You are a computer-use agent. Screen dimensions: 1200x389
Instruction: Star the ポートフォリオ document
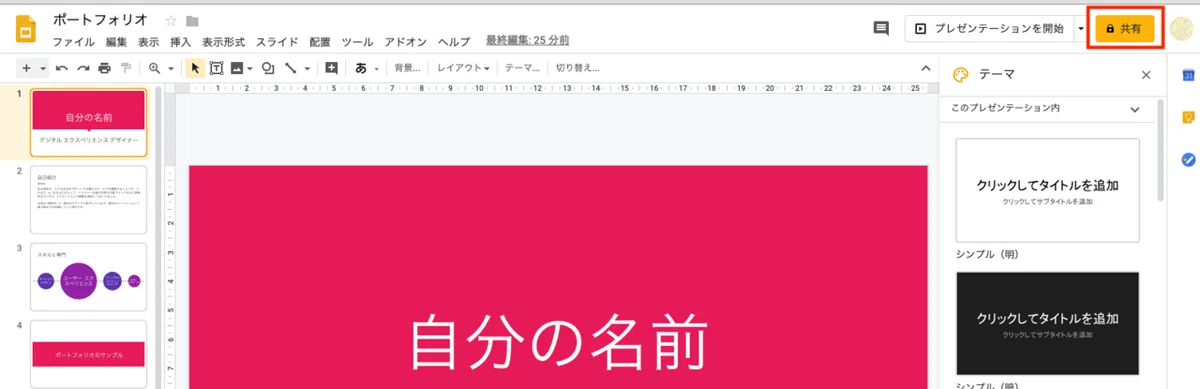171,21
